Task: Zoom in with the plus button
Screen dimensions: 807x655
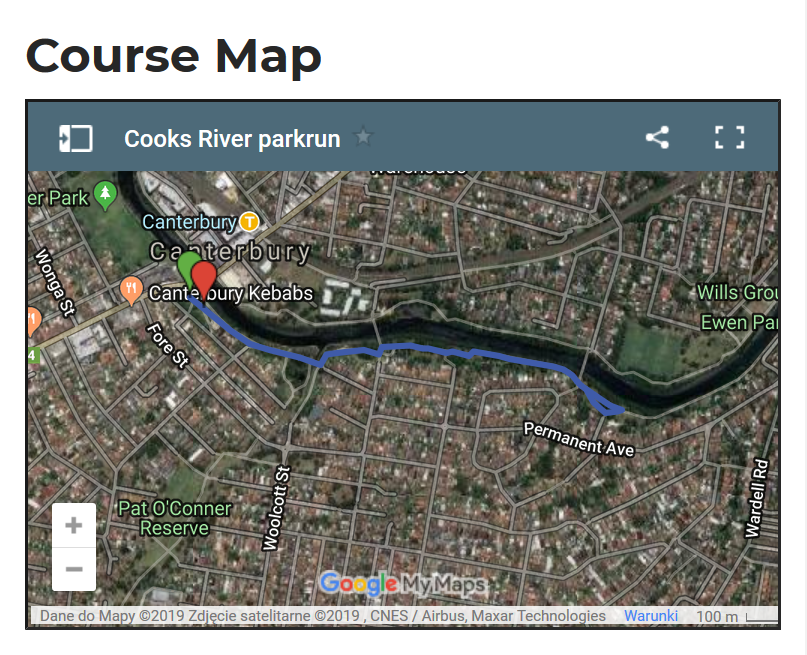Action: [x=73, y=524]
